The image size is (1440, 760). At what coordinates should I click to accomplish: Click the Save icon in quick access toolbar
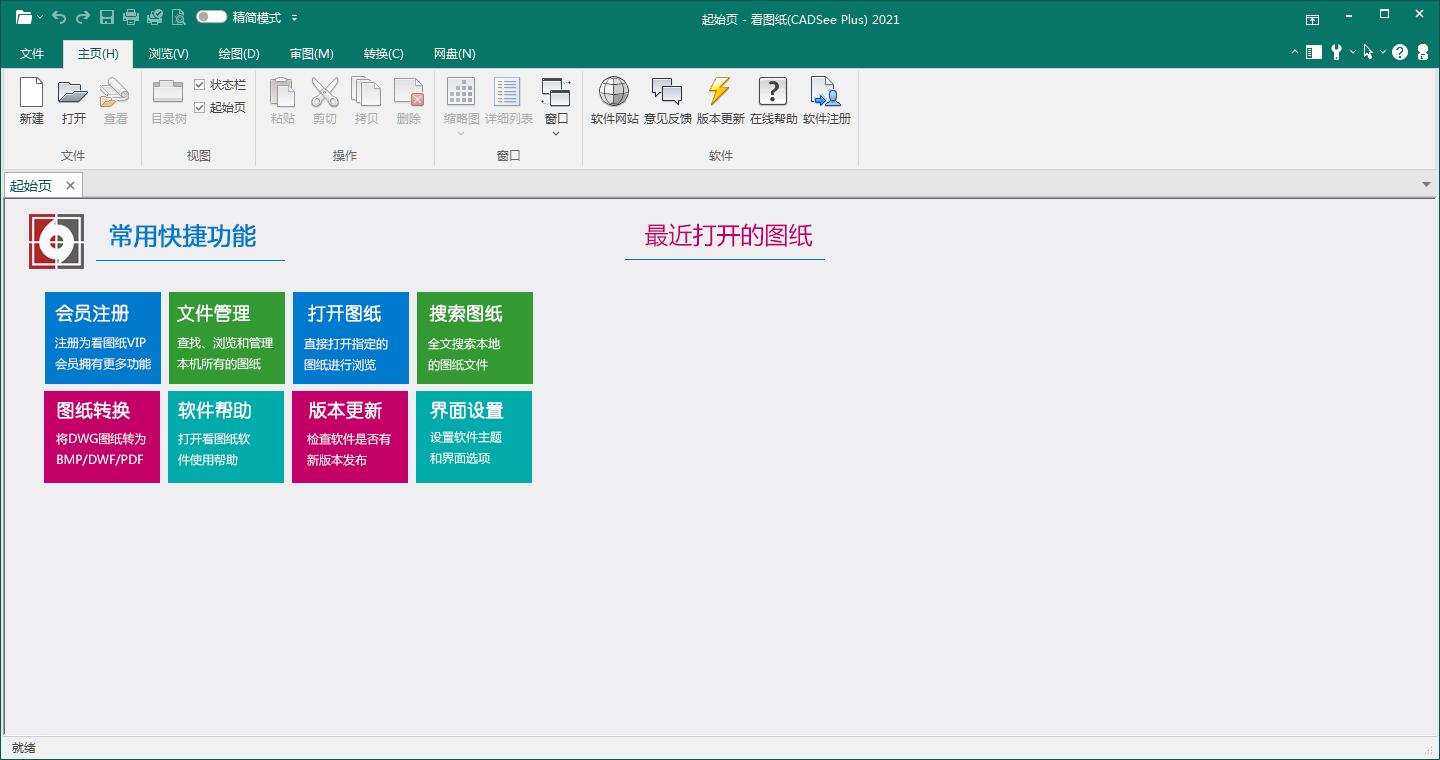coord(108,17)
